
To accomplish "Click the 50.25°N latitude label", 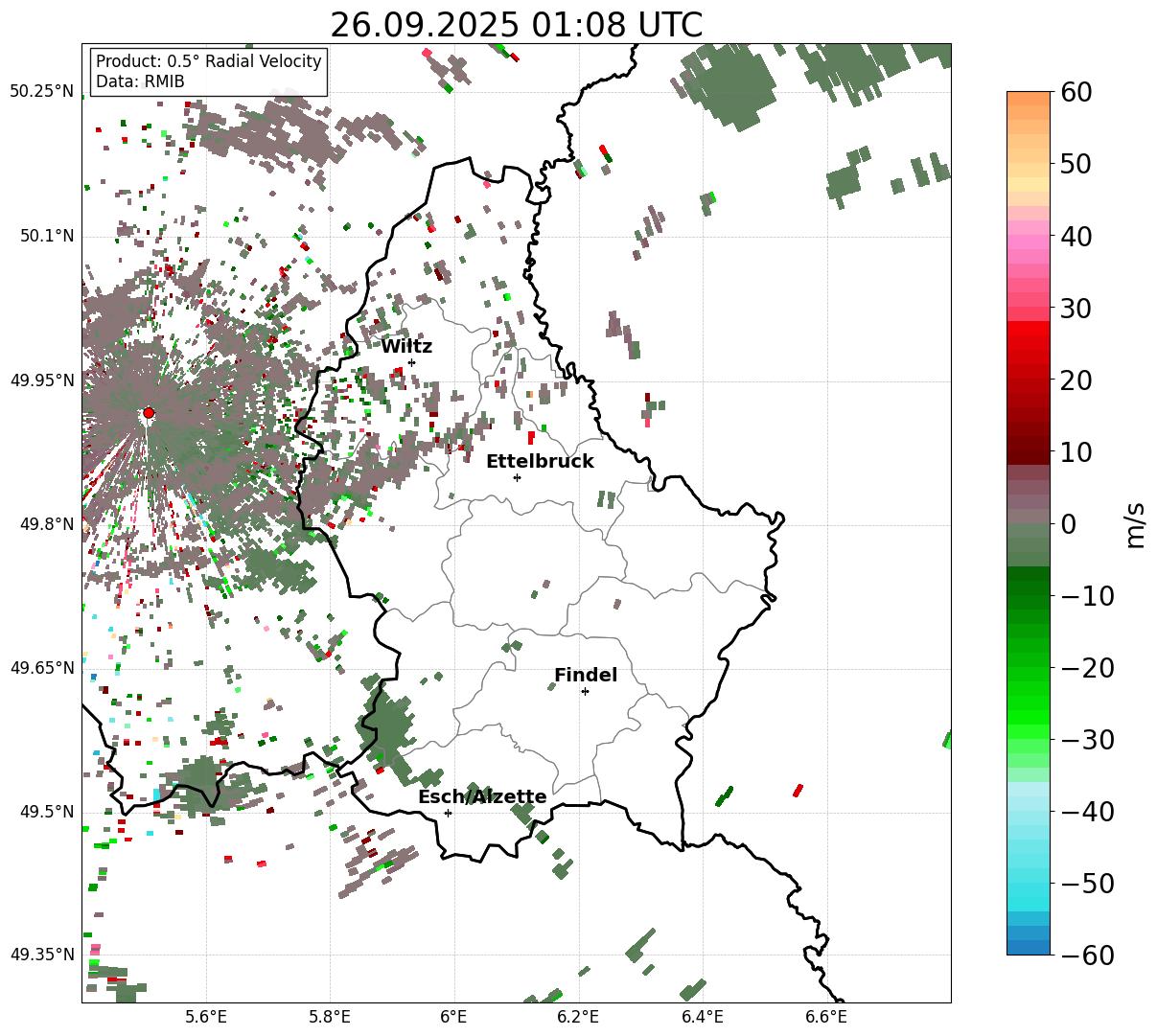I will point(42,92).
